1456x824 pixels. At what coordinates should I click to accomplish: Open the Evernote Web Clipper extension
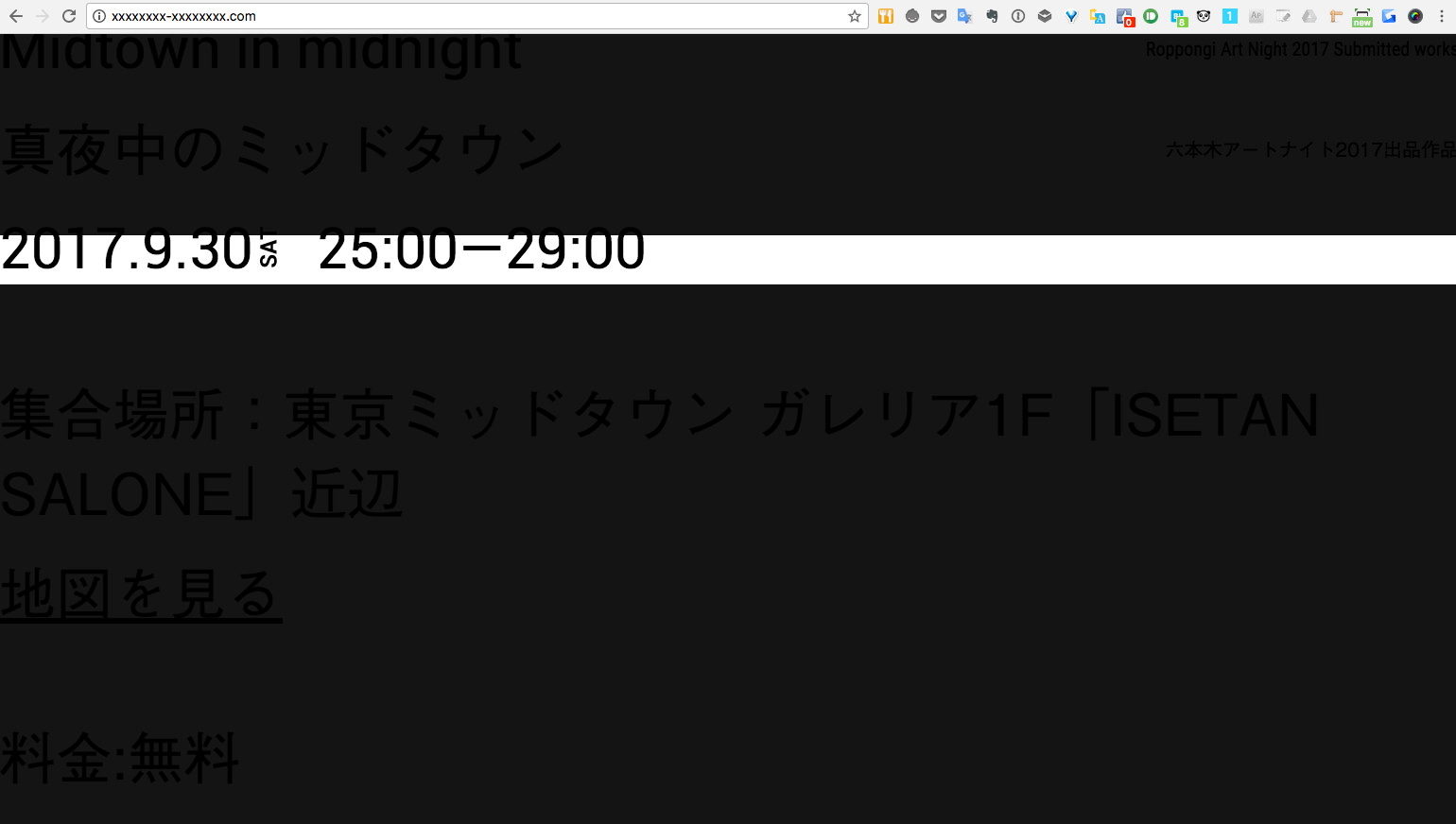(x=992, y=16)
